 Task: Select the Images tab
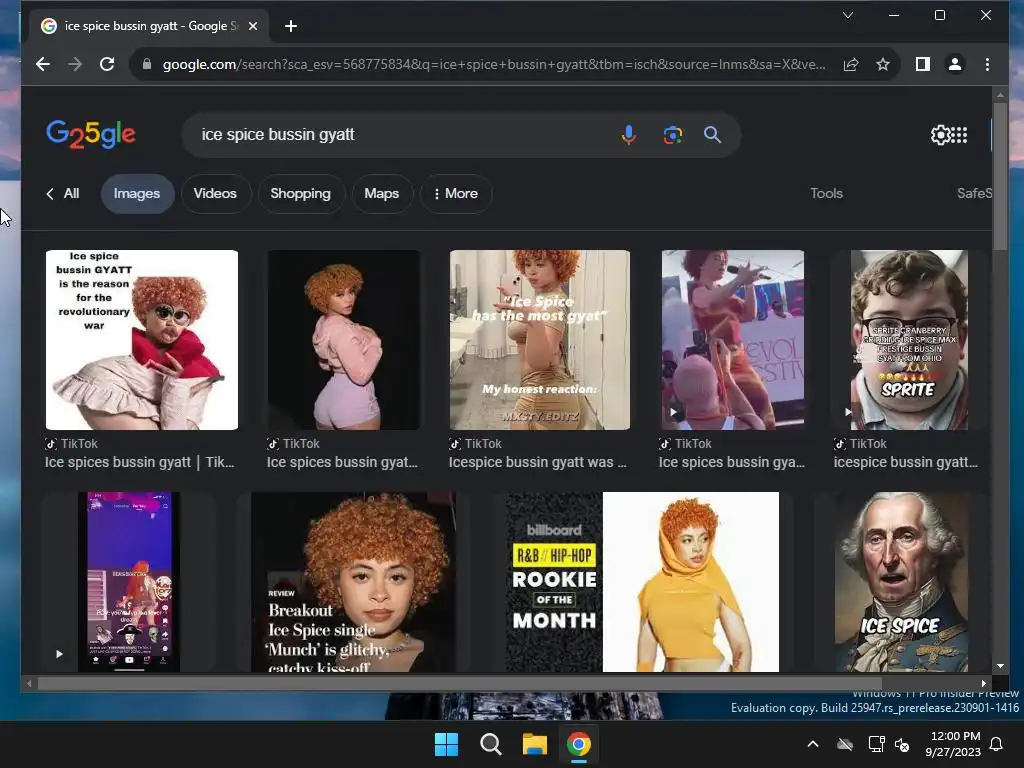(x=137, y=193)
